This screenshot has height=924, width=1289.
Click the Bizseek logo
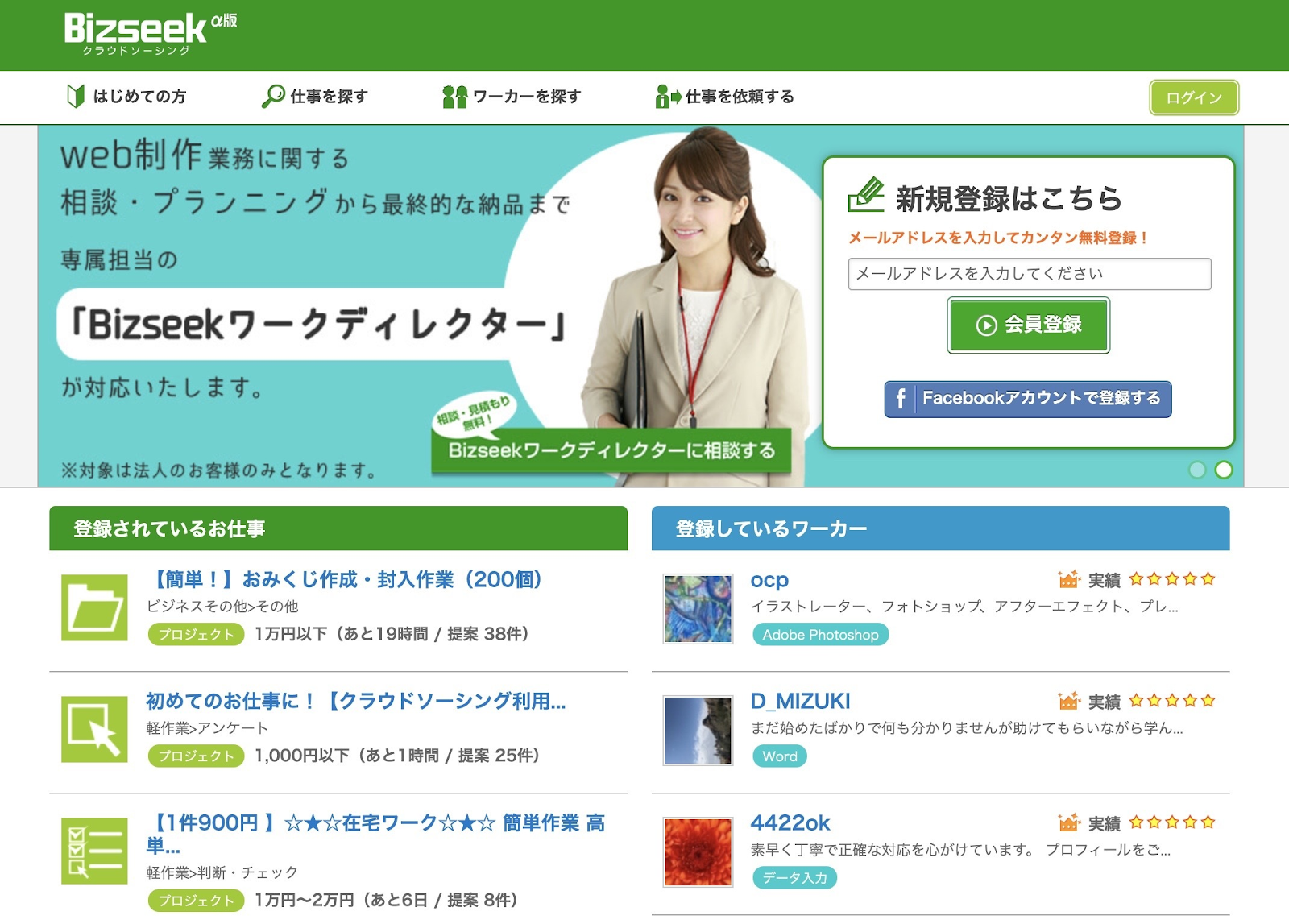(x=150, y=34)
